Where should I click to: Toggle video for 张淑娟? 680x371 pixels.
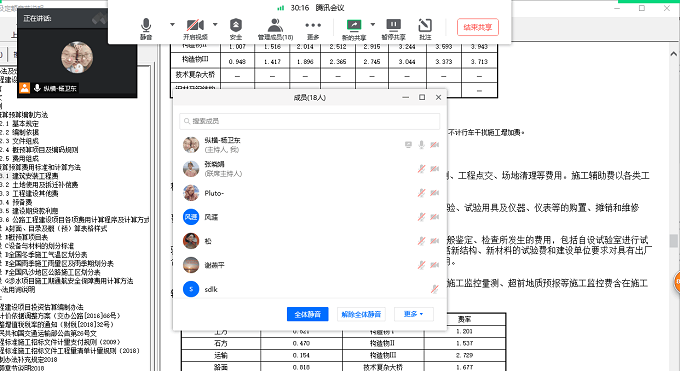click(x=434, y=169)
